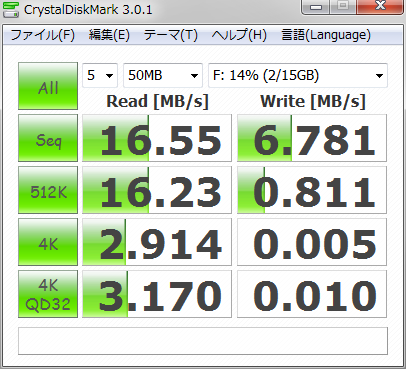Close the CrystalDiskMark window
This screenshot has height=369, width=406.
tap(380, 7)
